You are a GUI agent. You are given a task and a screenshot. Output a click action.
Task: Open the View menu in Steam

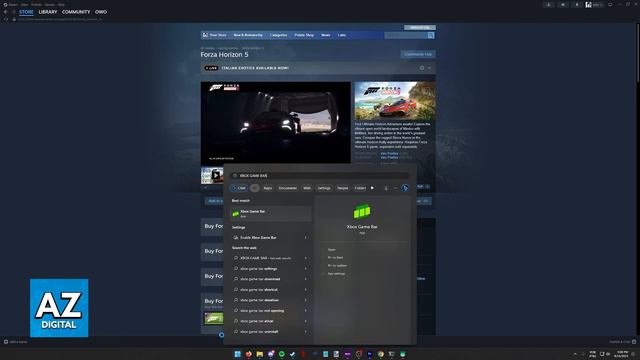tap(24, 4)
